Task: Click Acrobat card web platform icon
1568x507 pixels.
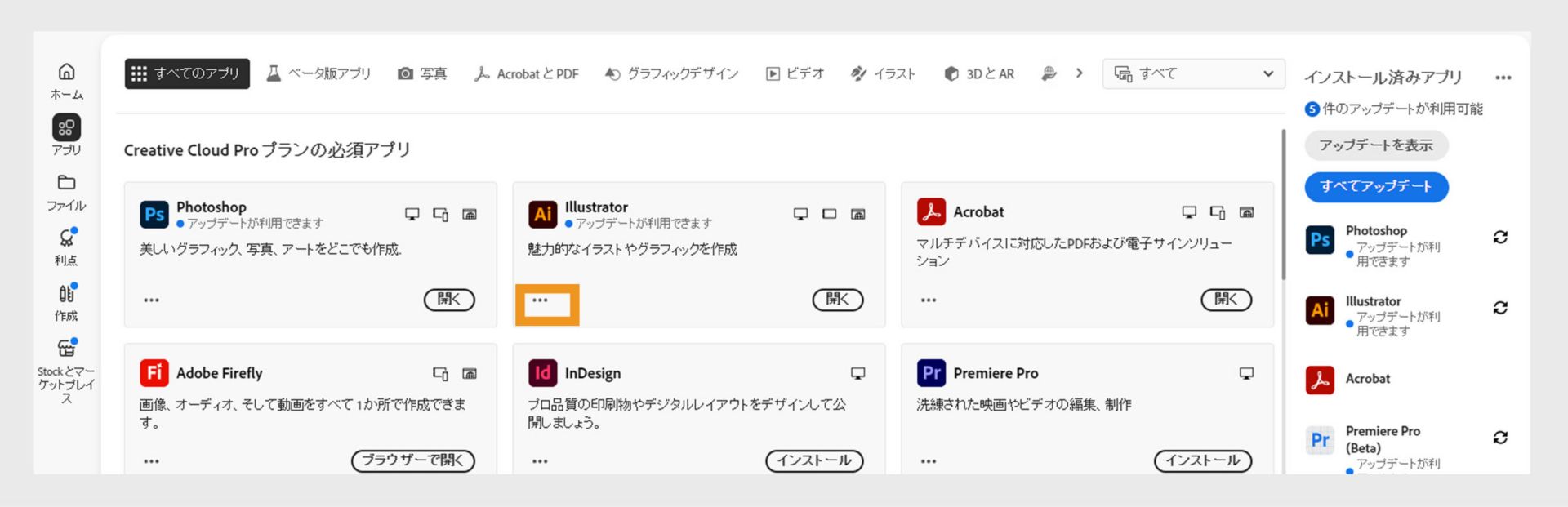Action: [x=1246, y=212]
